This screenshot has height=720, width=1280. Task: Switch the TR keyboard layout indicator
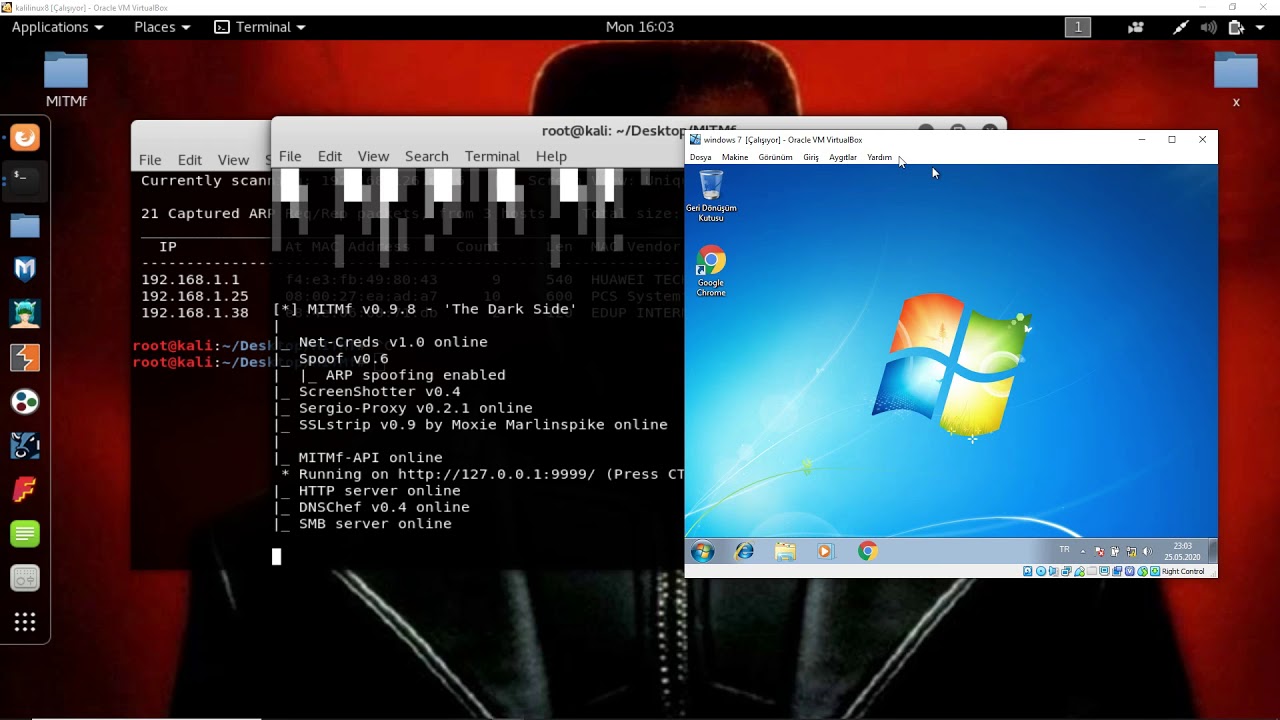[x=1063, y=549]
